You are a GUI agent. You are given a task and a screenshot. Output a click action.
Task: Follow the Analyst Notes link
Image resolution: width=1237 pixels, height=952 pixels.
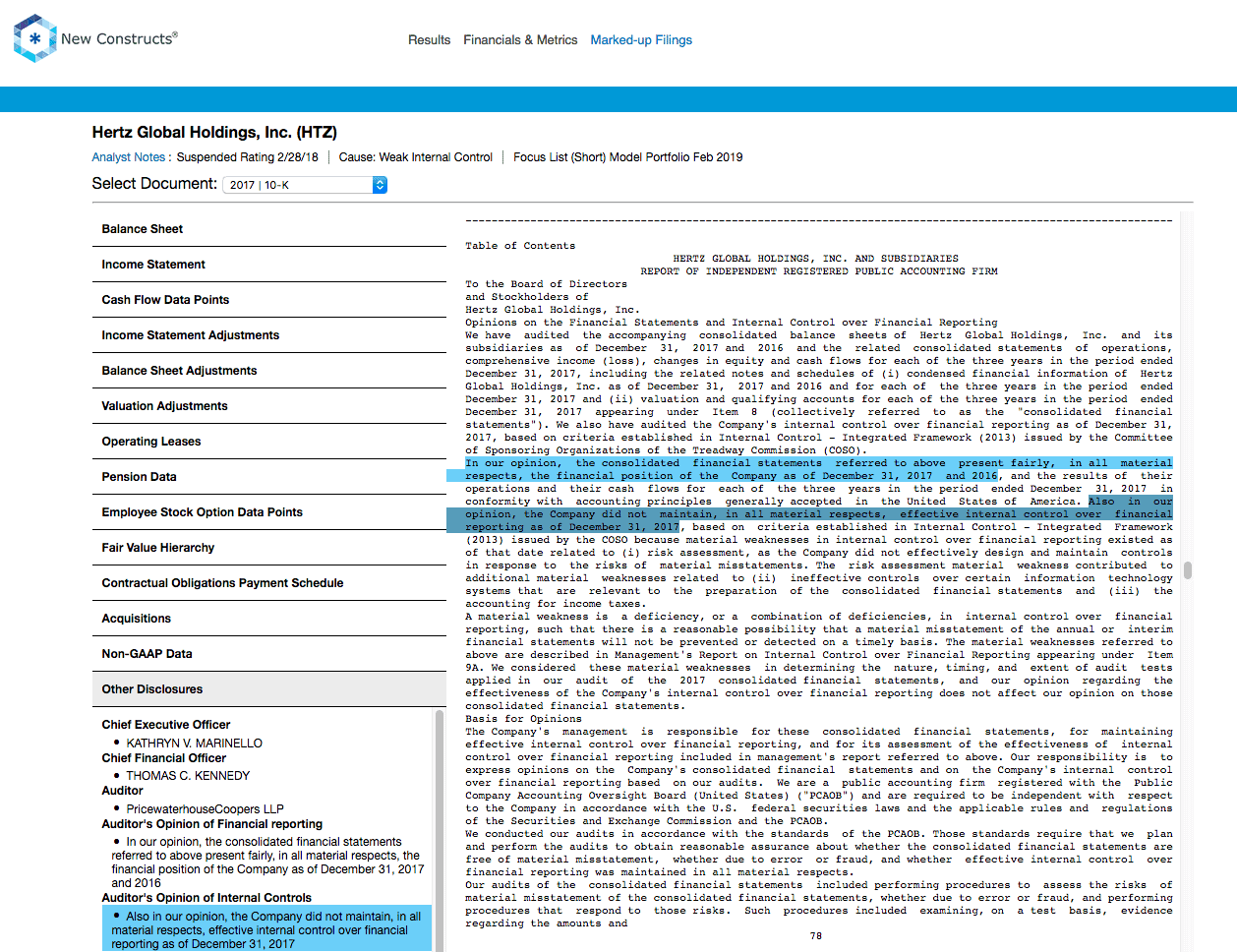click(x=128, y=157)
